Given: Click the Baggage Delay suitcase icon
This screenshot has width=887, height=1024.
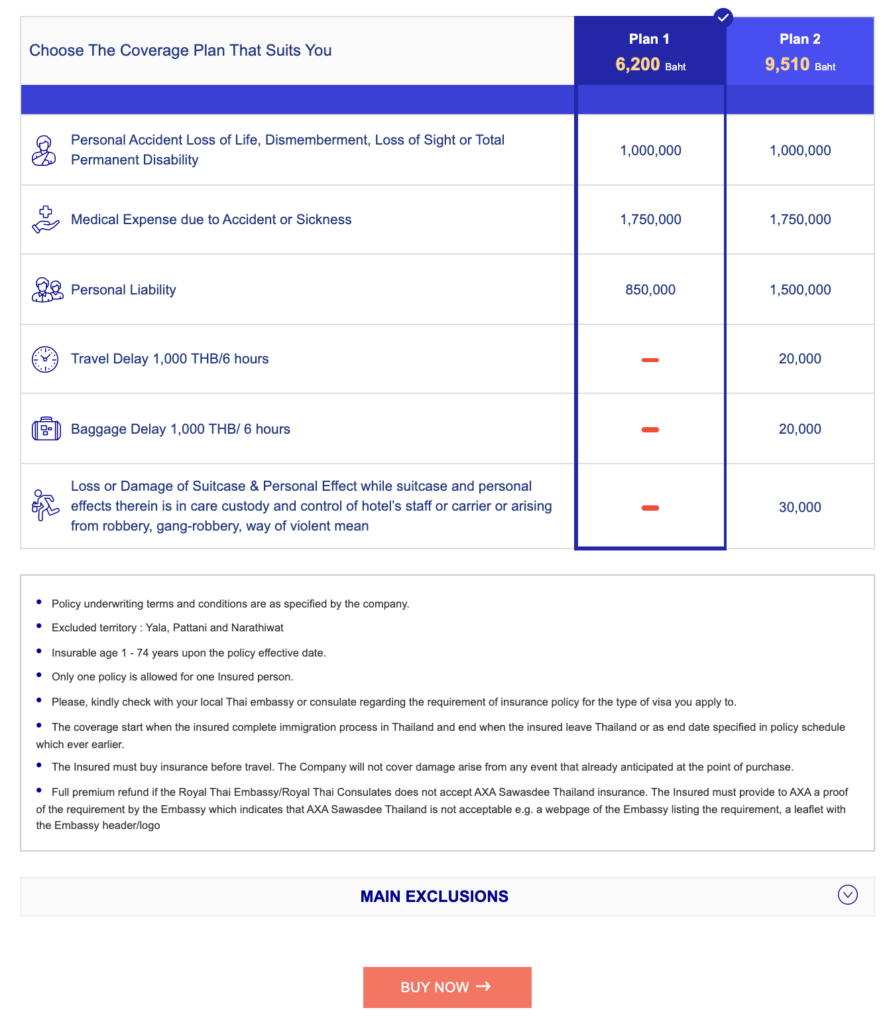Looking at the screenshot, I should click(x=46, y=429).
